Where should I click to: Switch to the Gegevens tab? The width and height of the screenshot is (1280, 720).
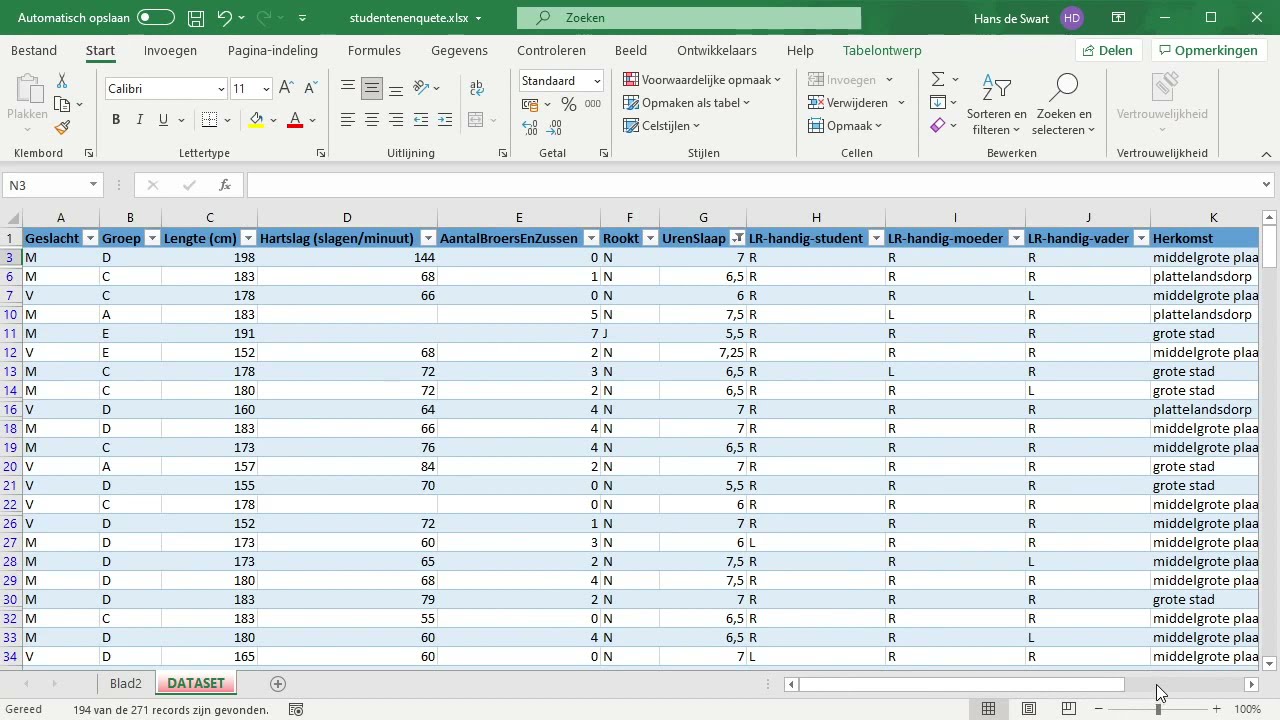(x=459, y=51)
